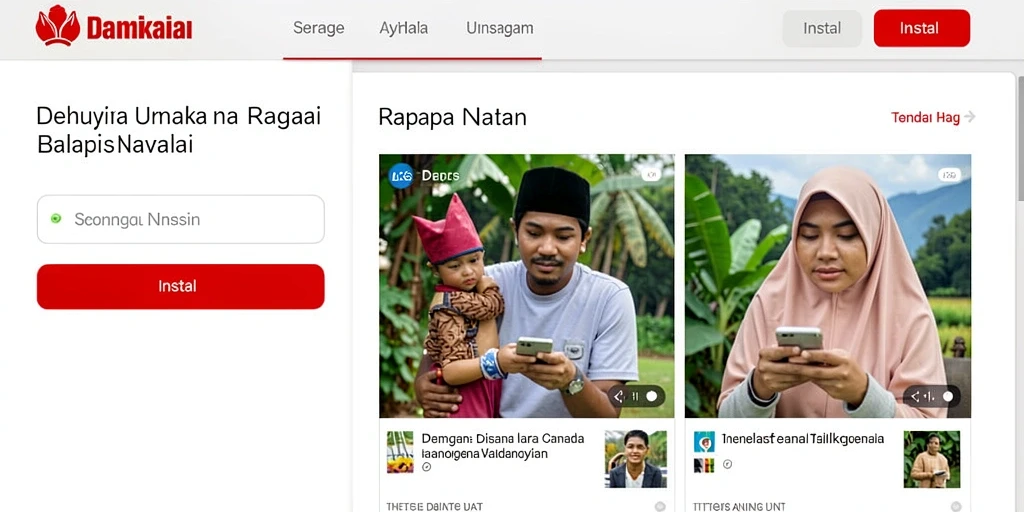
Task: Click the gray Instal button in header
Action: (822, 28)
